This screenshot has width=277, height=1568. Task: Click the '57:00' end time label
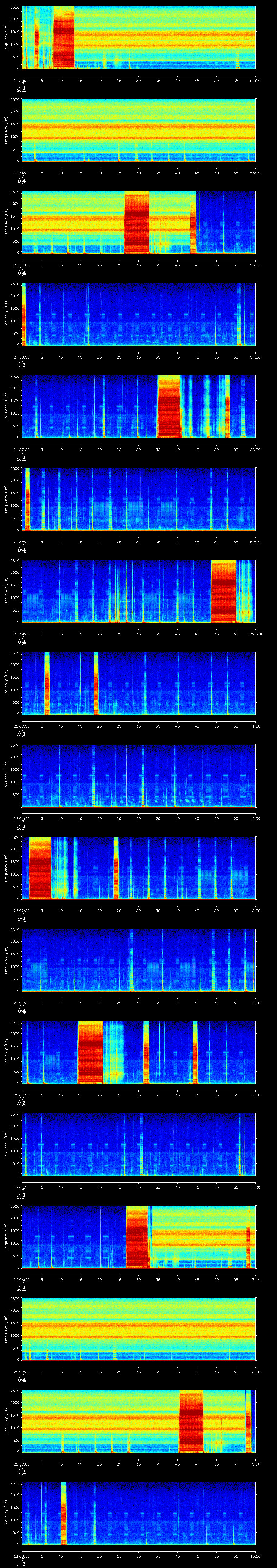[256, 357]
